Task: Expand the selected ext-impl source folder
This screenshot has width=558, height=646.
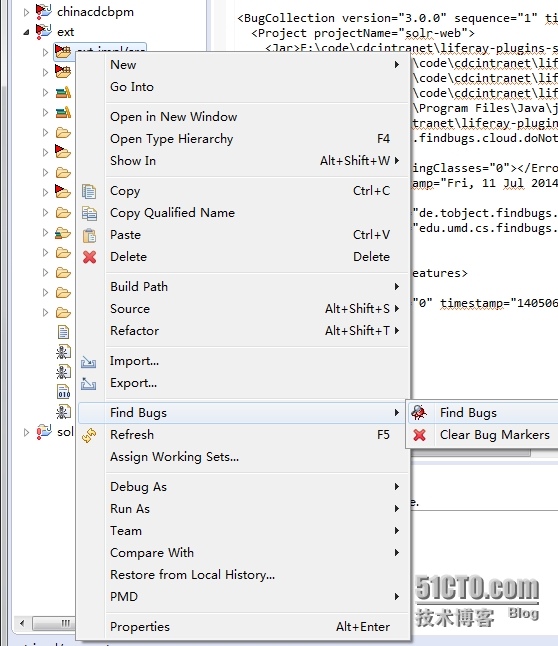Action: pos(45,52)
